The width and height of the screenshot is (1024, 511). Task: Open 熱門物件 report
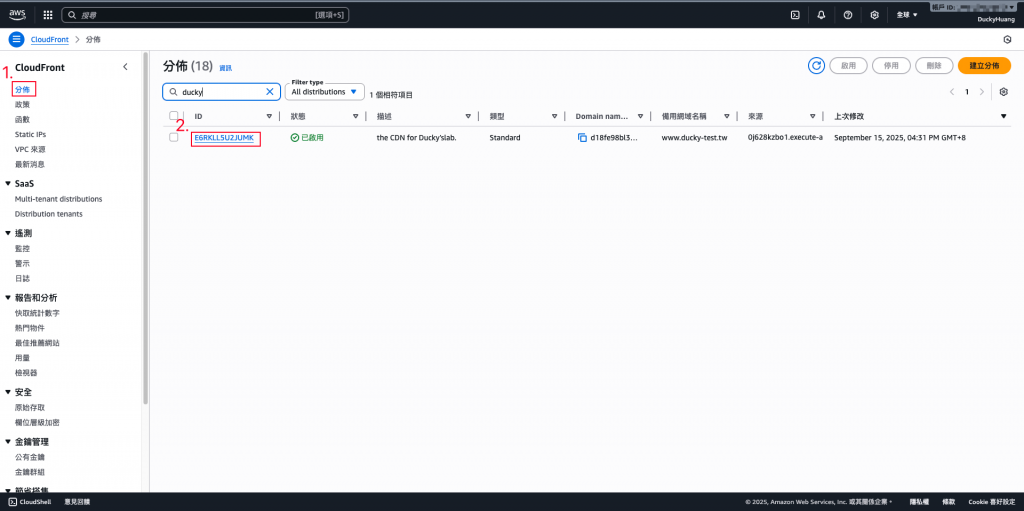pos(29,328)
